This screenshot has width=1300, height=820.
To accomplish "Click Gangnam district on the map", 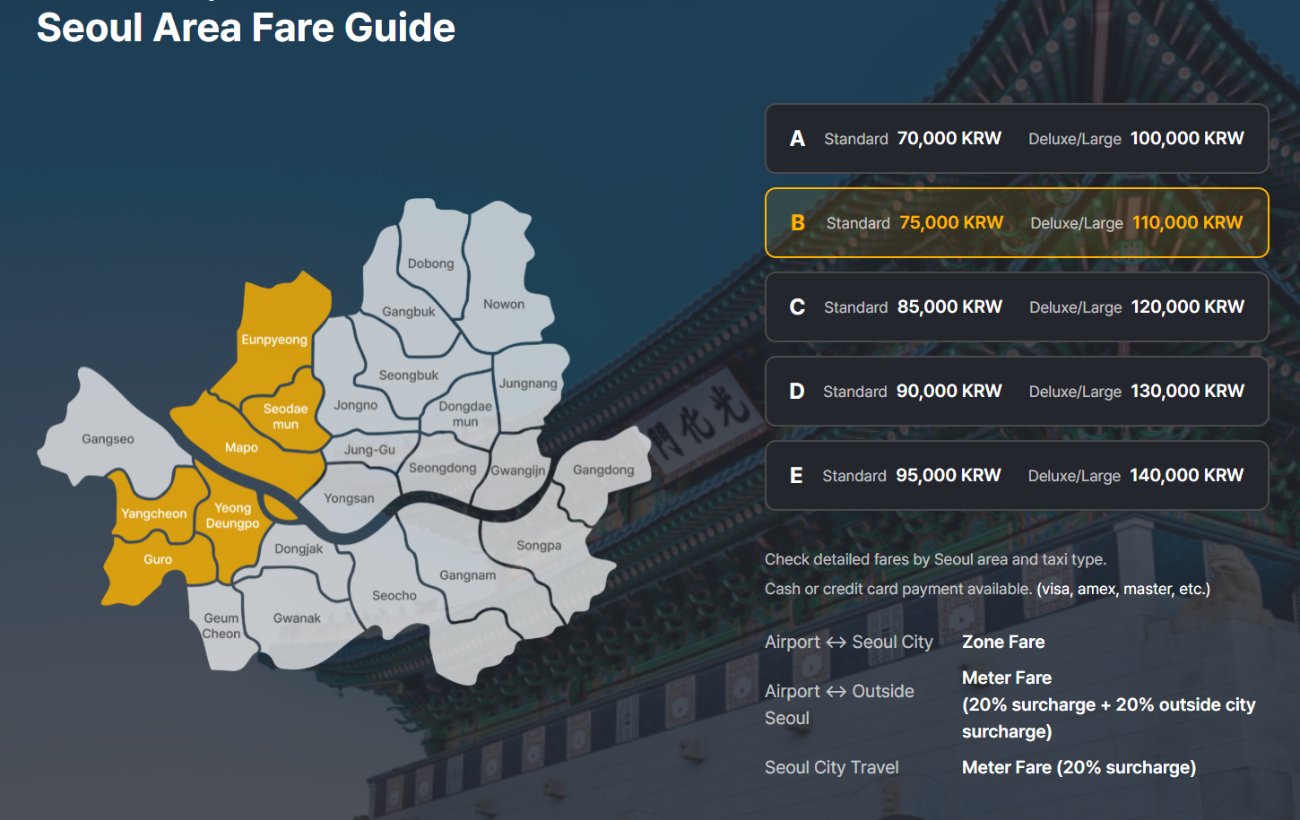I will (467, 575).
